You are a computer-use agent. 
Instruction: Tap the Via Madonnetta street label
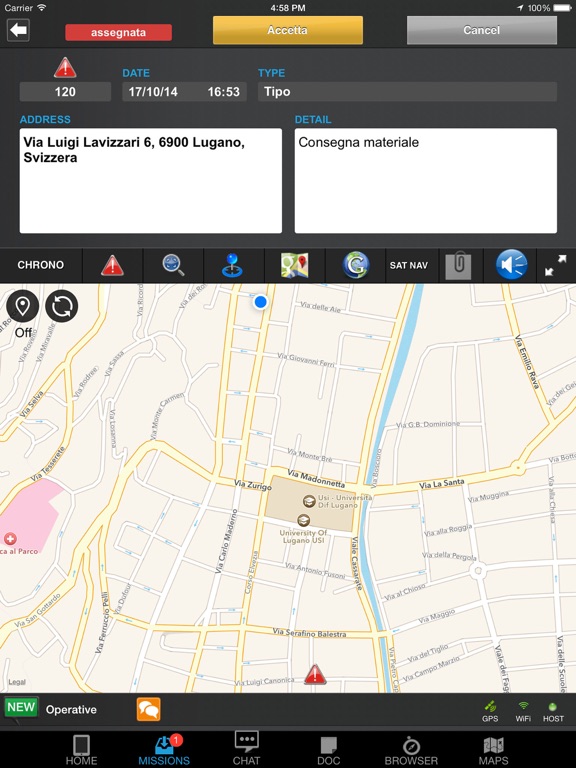point(316,480)
